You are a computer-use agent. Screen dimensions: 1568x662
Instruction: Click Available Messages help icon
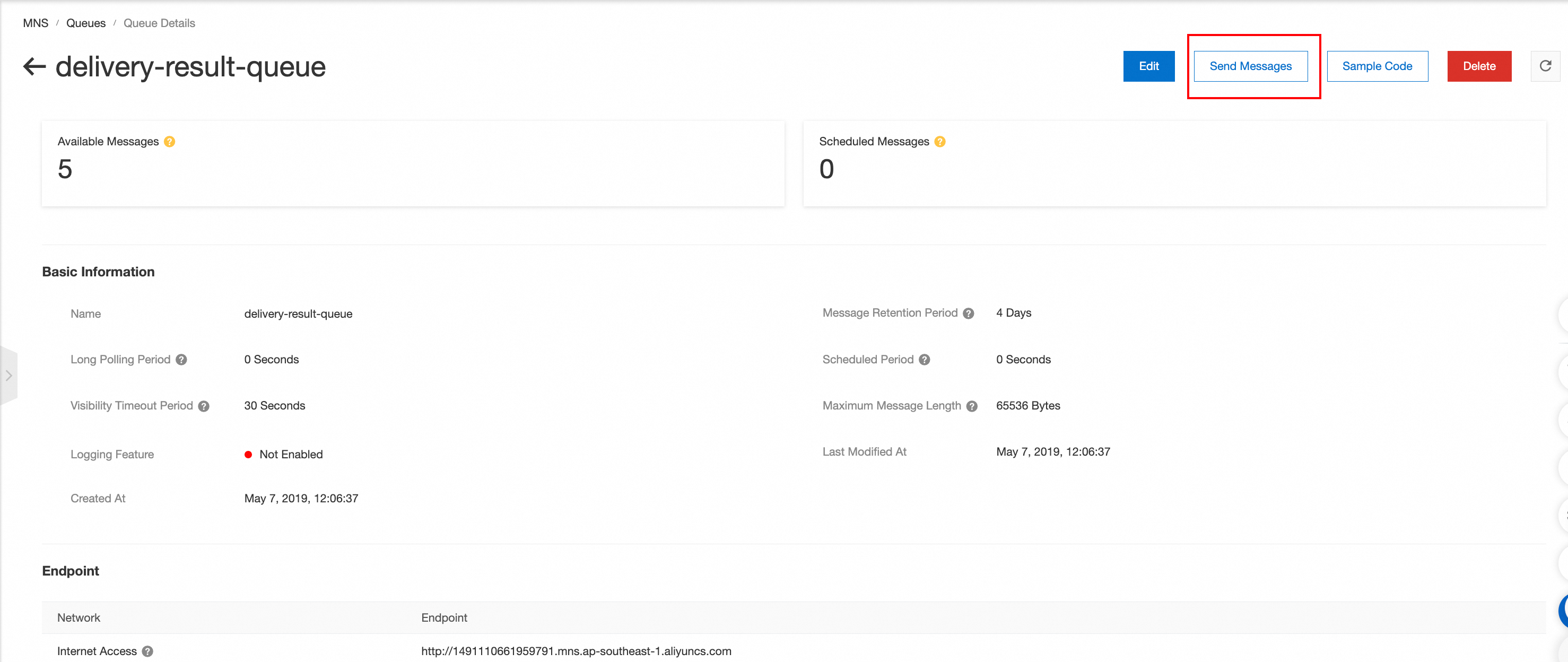click(x=170, y=142)
